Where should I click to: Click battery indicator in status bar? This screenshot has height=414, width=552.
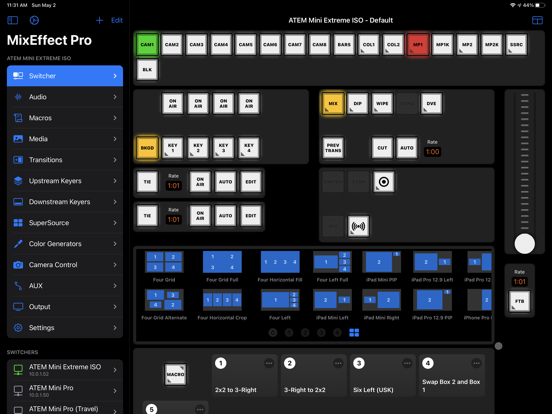pyautogui.click(x=540, y=5)
